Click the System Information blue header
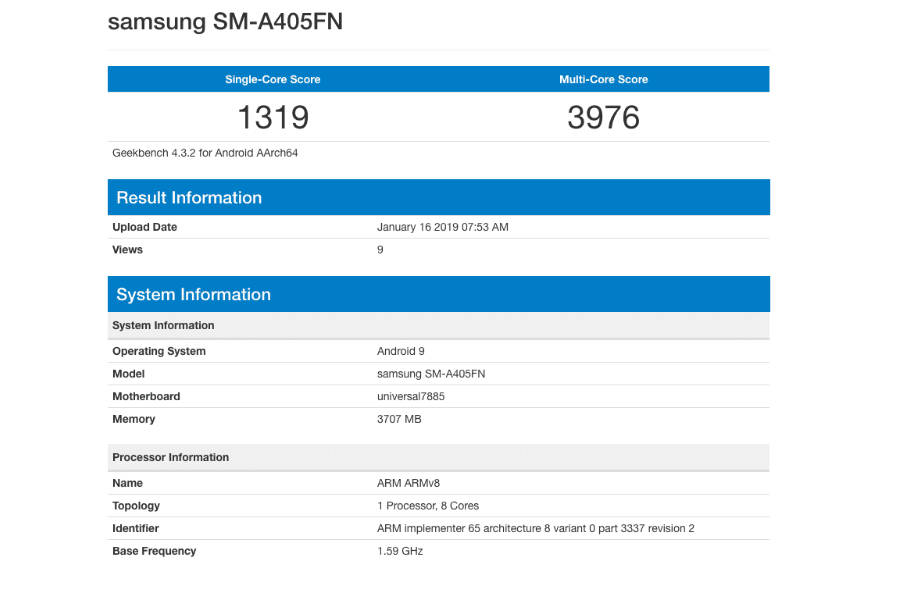900x600 pixels. [x=193, y=294]
